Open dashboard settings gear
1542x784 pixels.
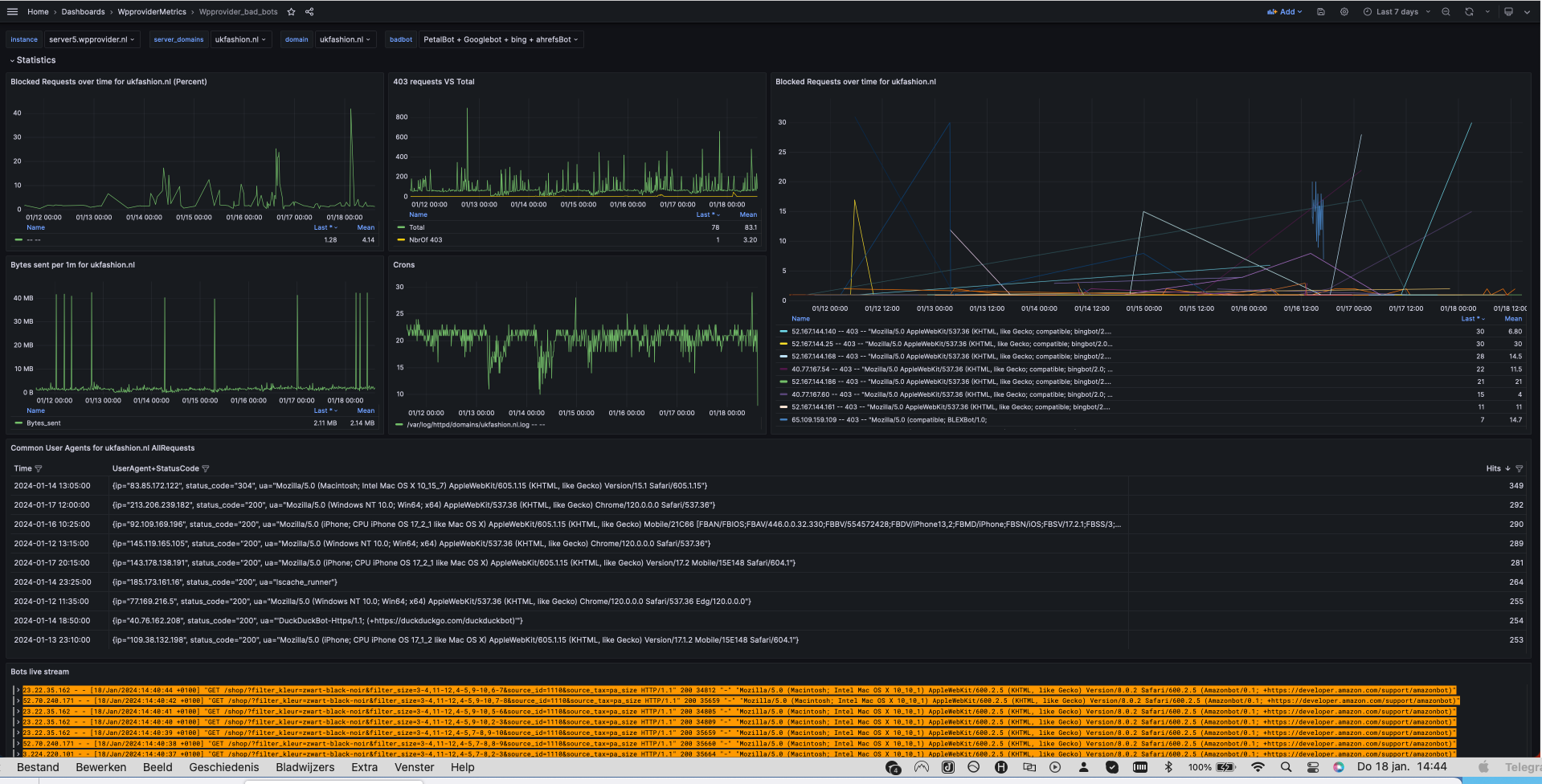coord(1344,12)
